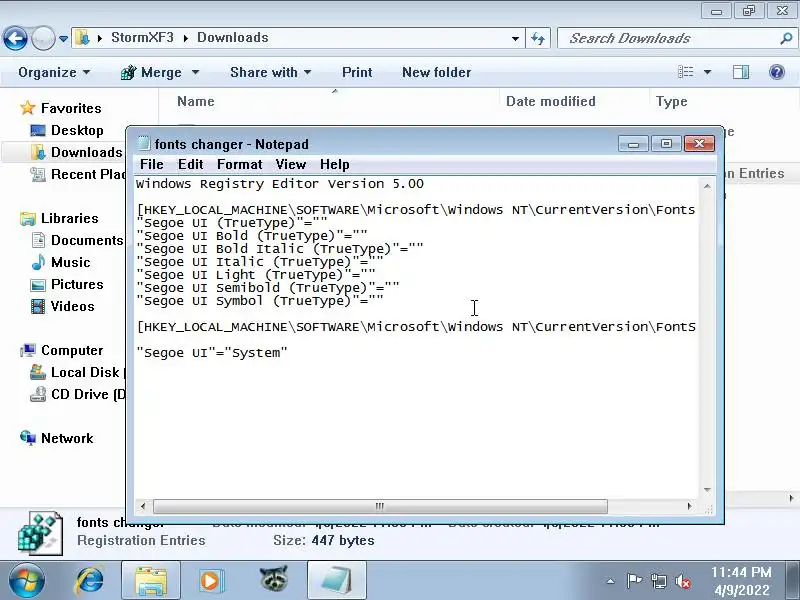Click the Notepad horizontal scrollbar thumb
This screenshot has width=800, height=600.
pyautogui.click(x=380, y=506)
